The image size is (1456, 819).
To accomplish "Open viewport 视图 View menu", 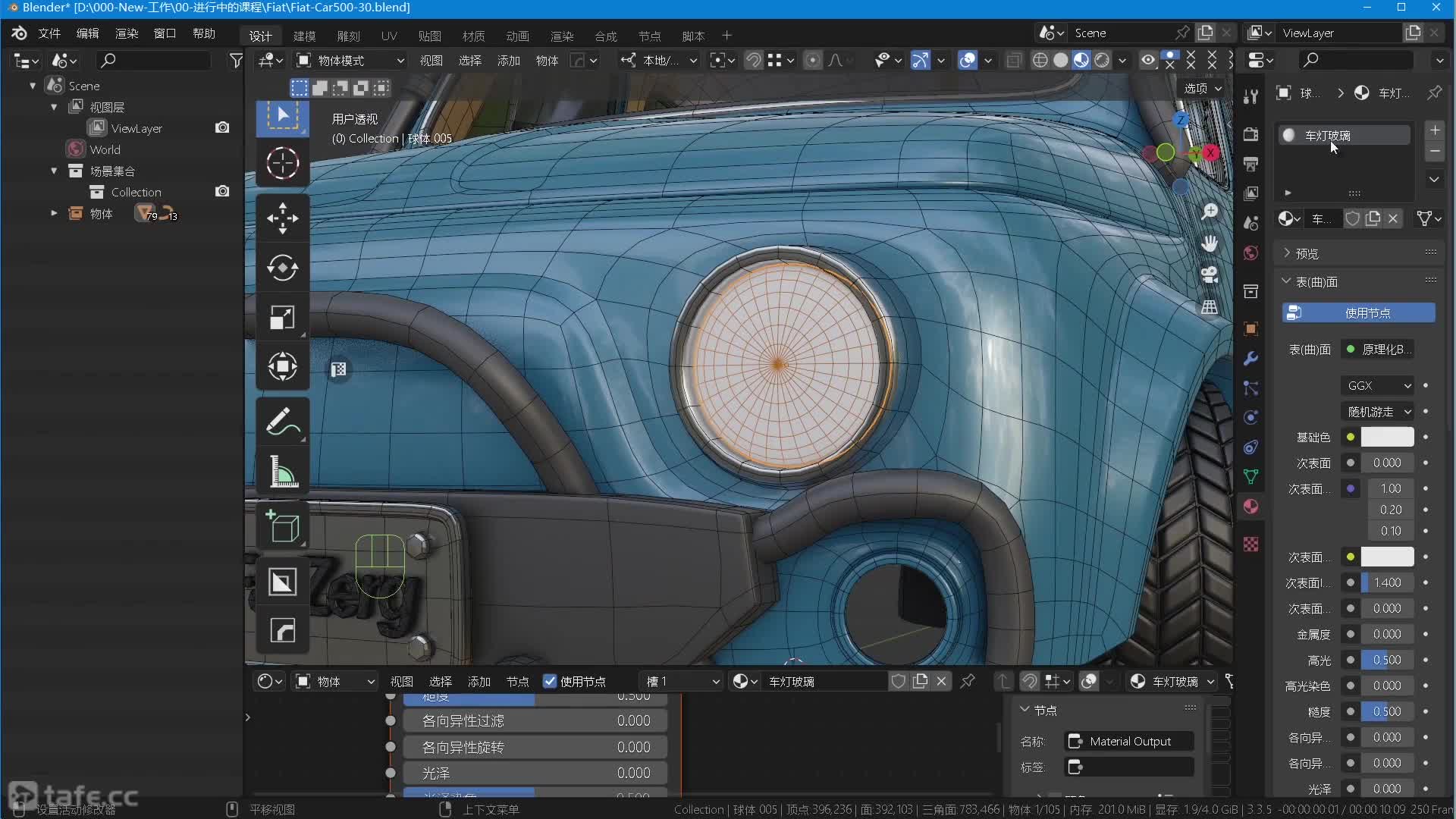I will click(x=431, y=61).
